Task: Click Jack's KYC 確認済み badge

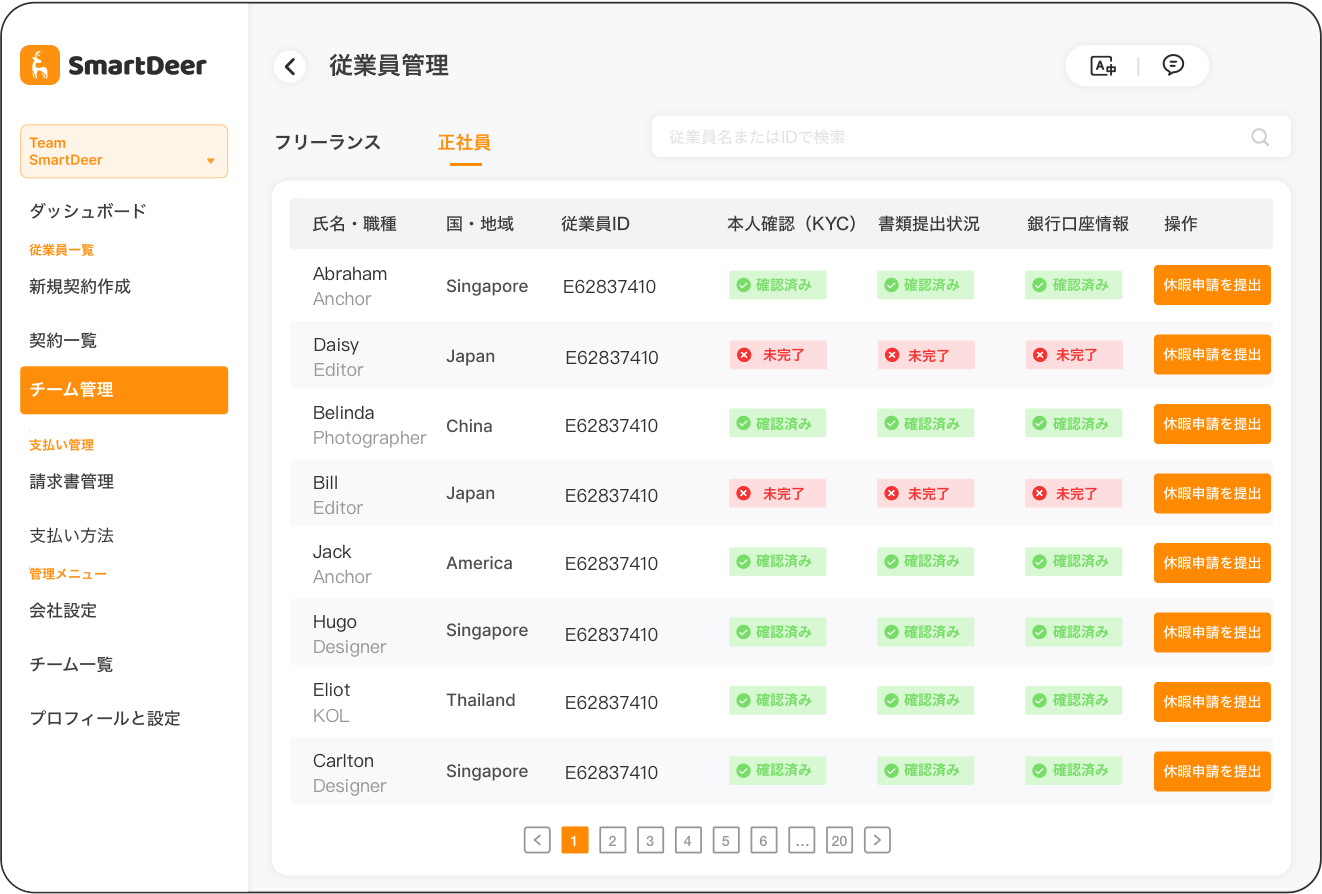Action: click(x=778, y=562)
